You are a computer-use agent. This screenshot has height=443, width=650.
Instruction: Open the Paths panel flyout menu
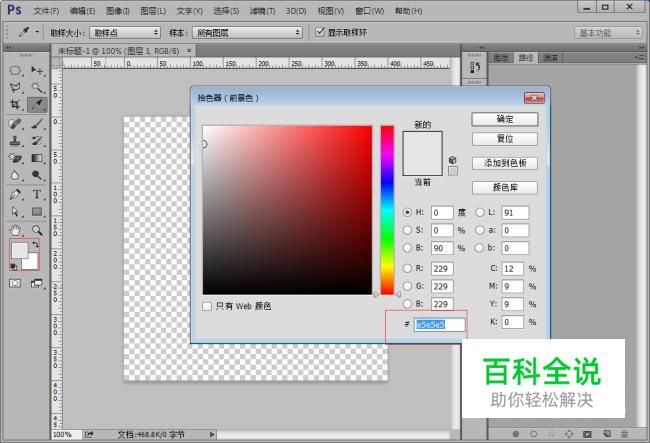[640, 58]
